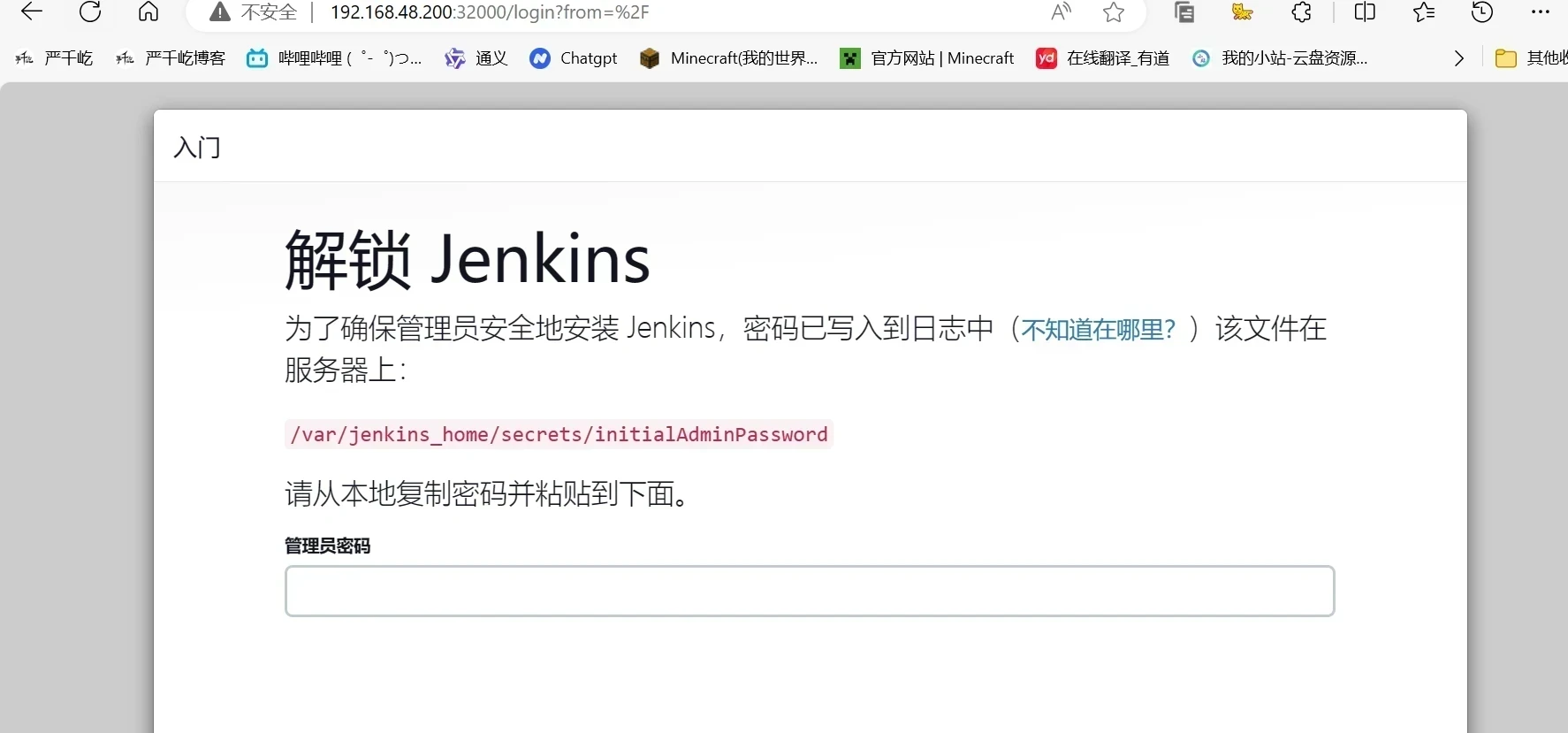1568x733 pixels.
Task: Open the browser settings ellipsis menu
Action: click(1541, 12)
